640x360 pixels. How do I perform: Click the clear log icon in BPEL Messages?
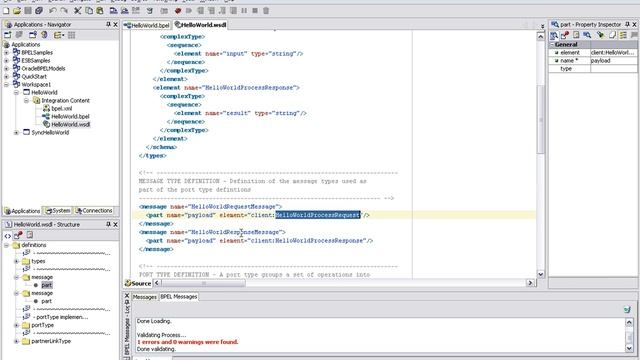point(627,310)
